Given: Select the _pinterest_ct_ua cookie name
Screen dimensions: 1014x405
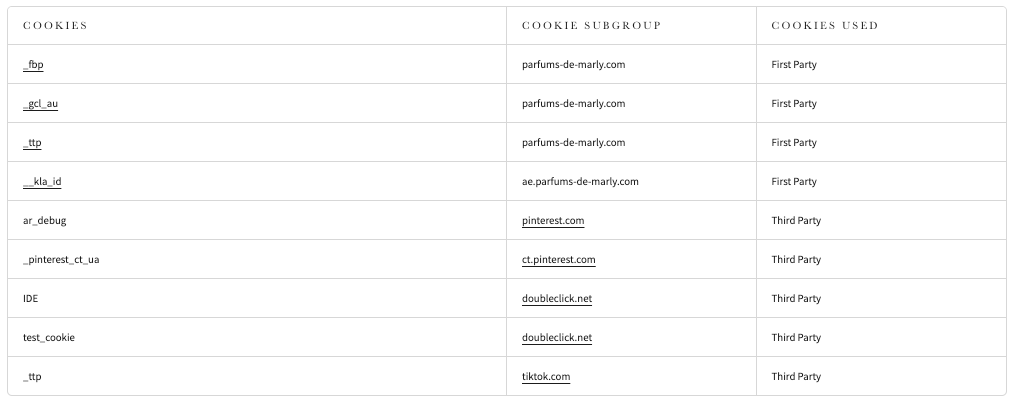Looking at the screenshot, I should tap(61, 260).
